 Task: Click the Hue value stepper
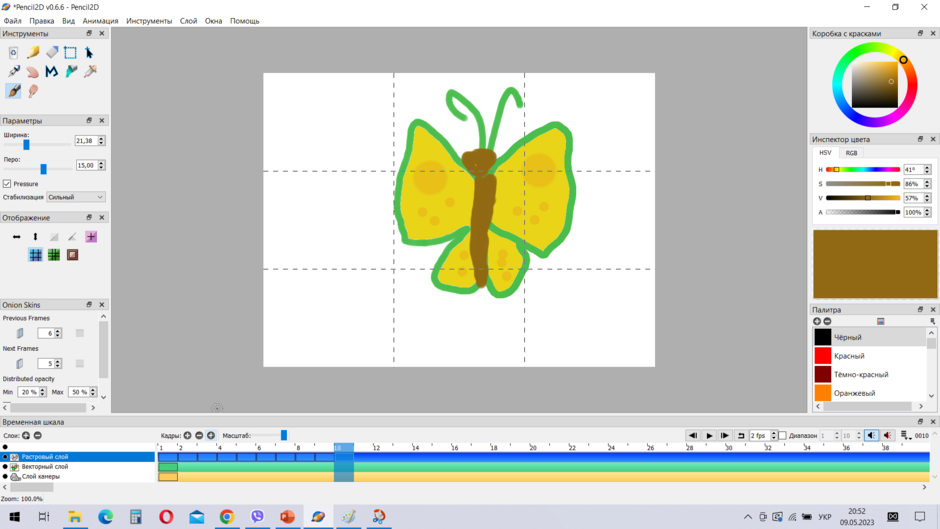(927, 170)
